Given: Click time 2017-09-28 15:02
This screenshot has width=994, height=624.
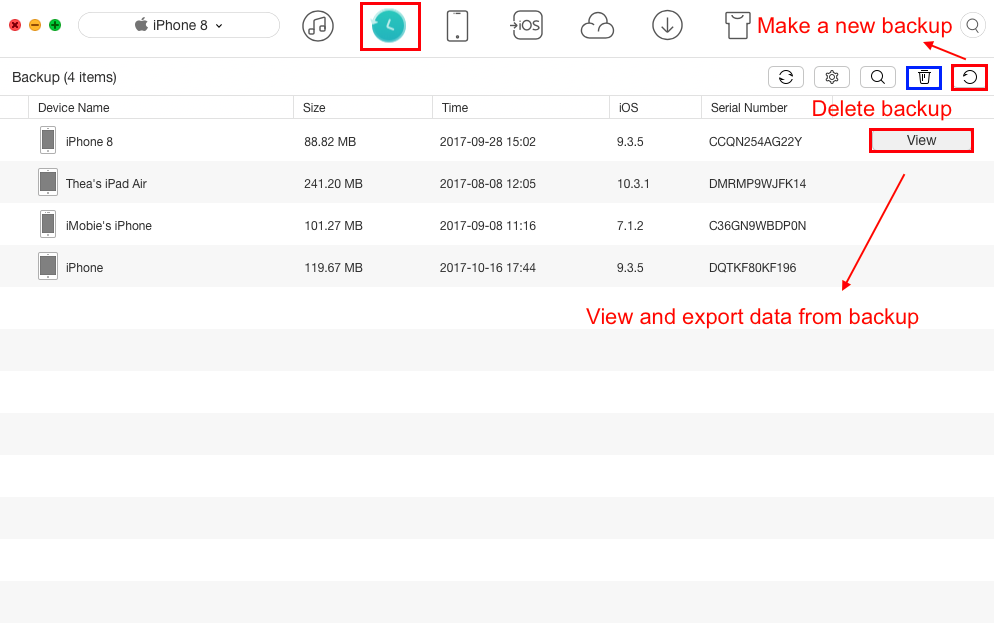Looking at the screenshot, I should coord(487,142).
